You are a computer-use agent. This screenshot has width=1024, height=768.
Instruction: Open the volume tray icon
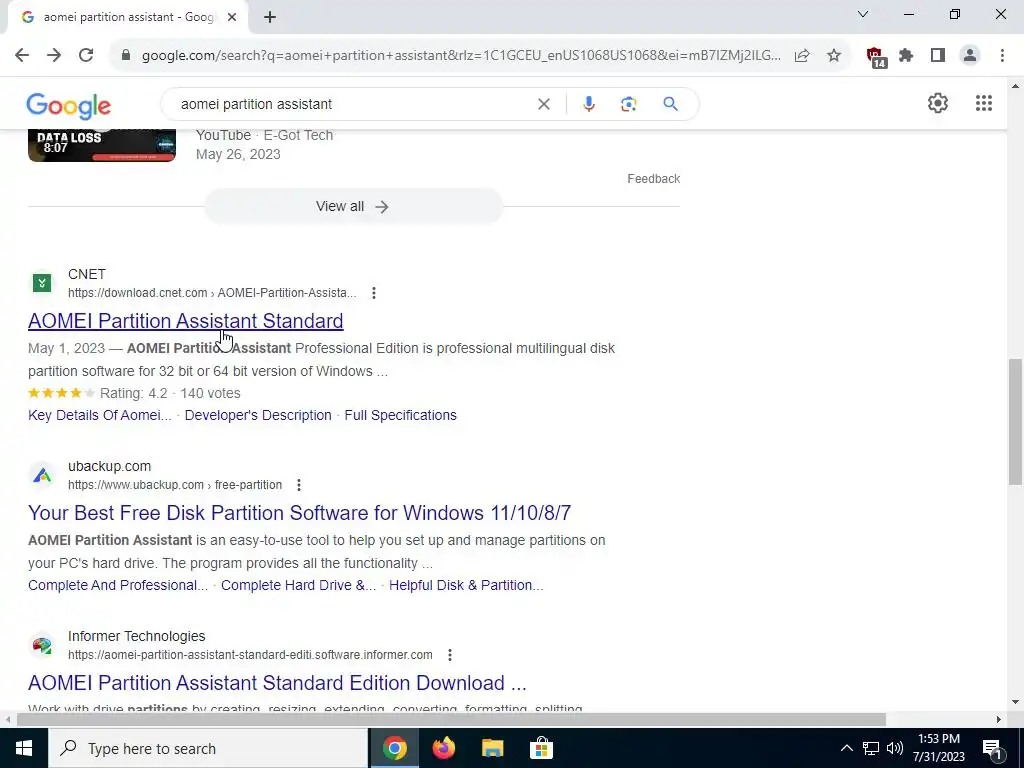click(895, 748)
